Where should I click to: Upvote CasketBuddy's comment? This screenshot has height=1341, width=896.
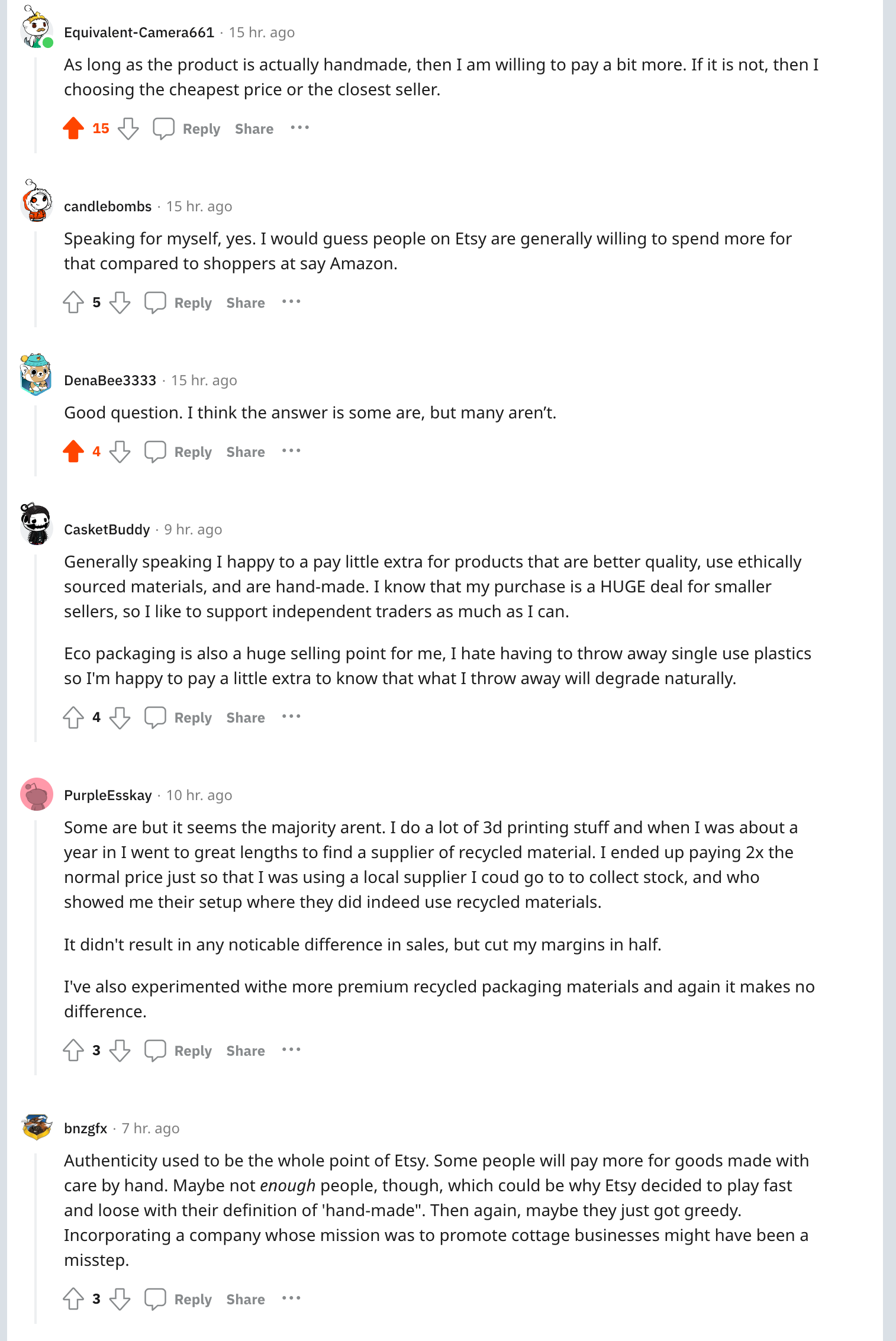(73, 717)
